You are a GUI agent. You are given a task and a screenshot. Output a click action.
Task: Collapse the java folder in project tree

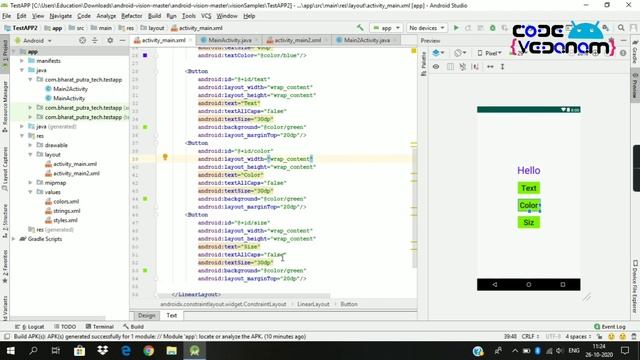tap(22, 70)
